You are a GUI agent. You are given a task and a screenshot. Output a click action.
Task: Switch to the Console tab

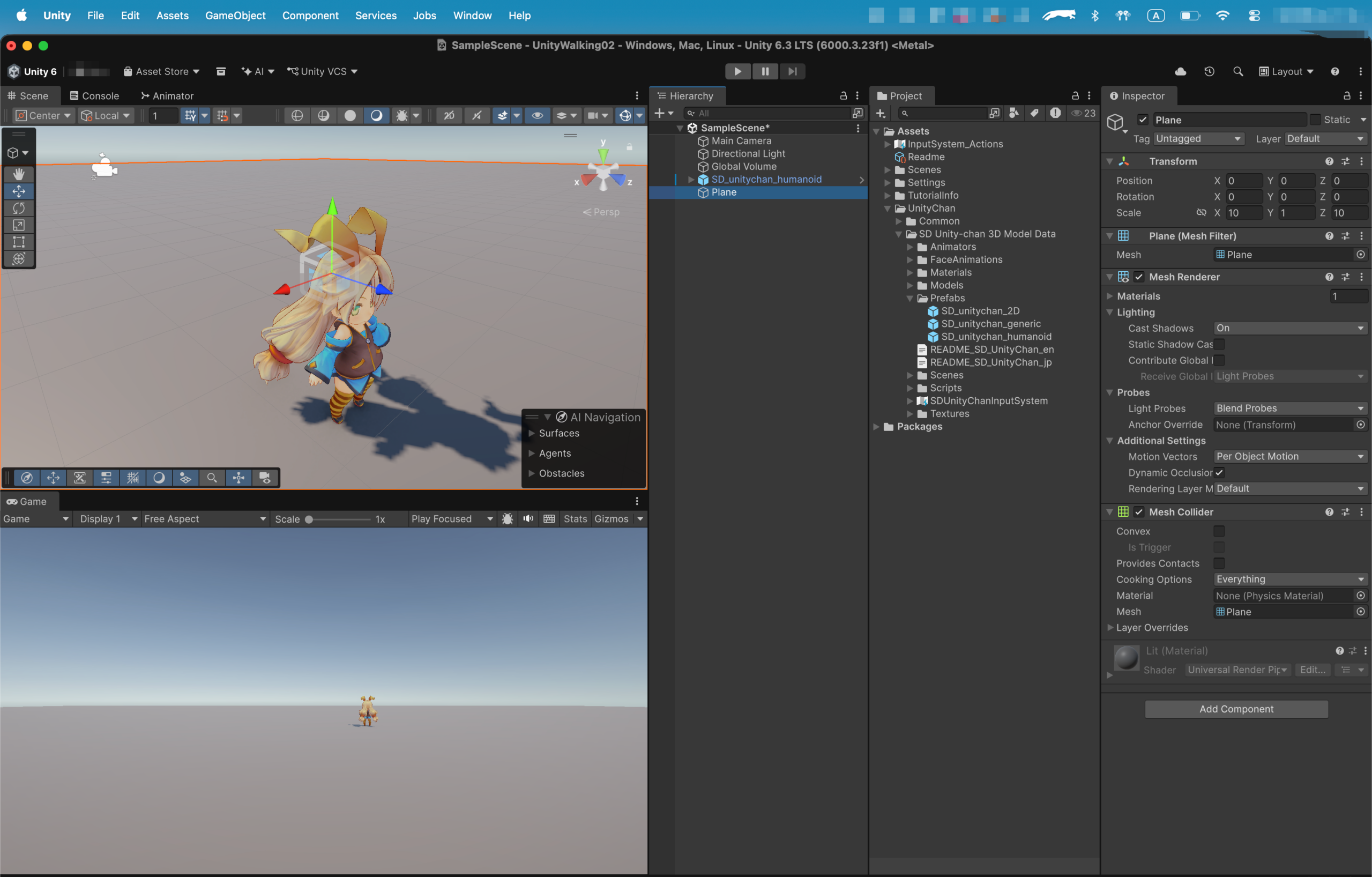[x=94, y=96]
